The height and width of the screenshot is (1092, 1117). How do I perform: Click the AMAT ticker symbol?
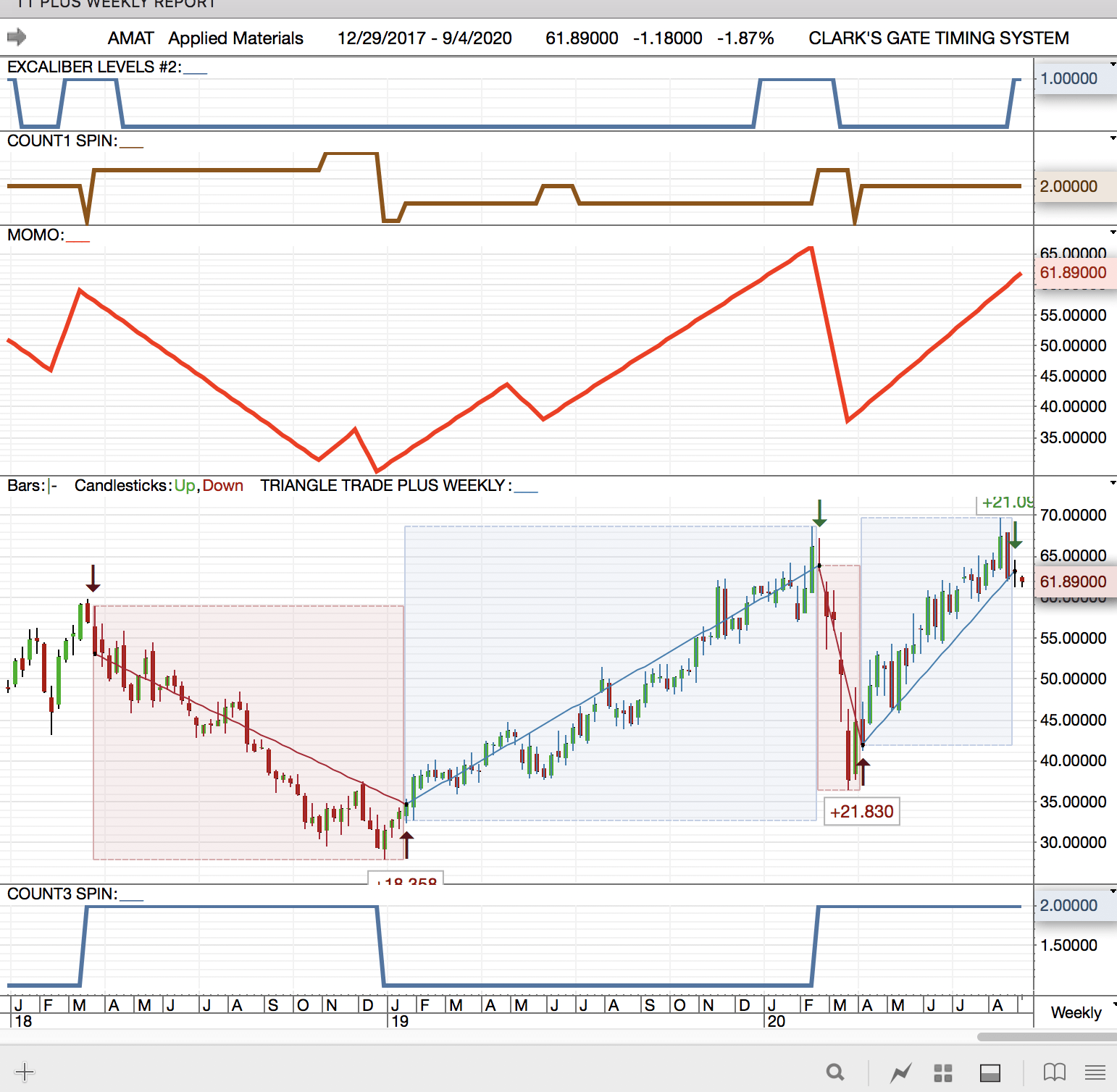[x=131, y=38]
